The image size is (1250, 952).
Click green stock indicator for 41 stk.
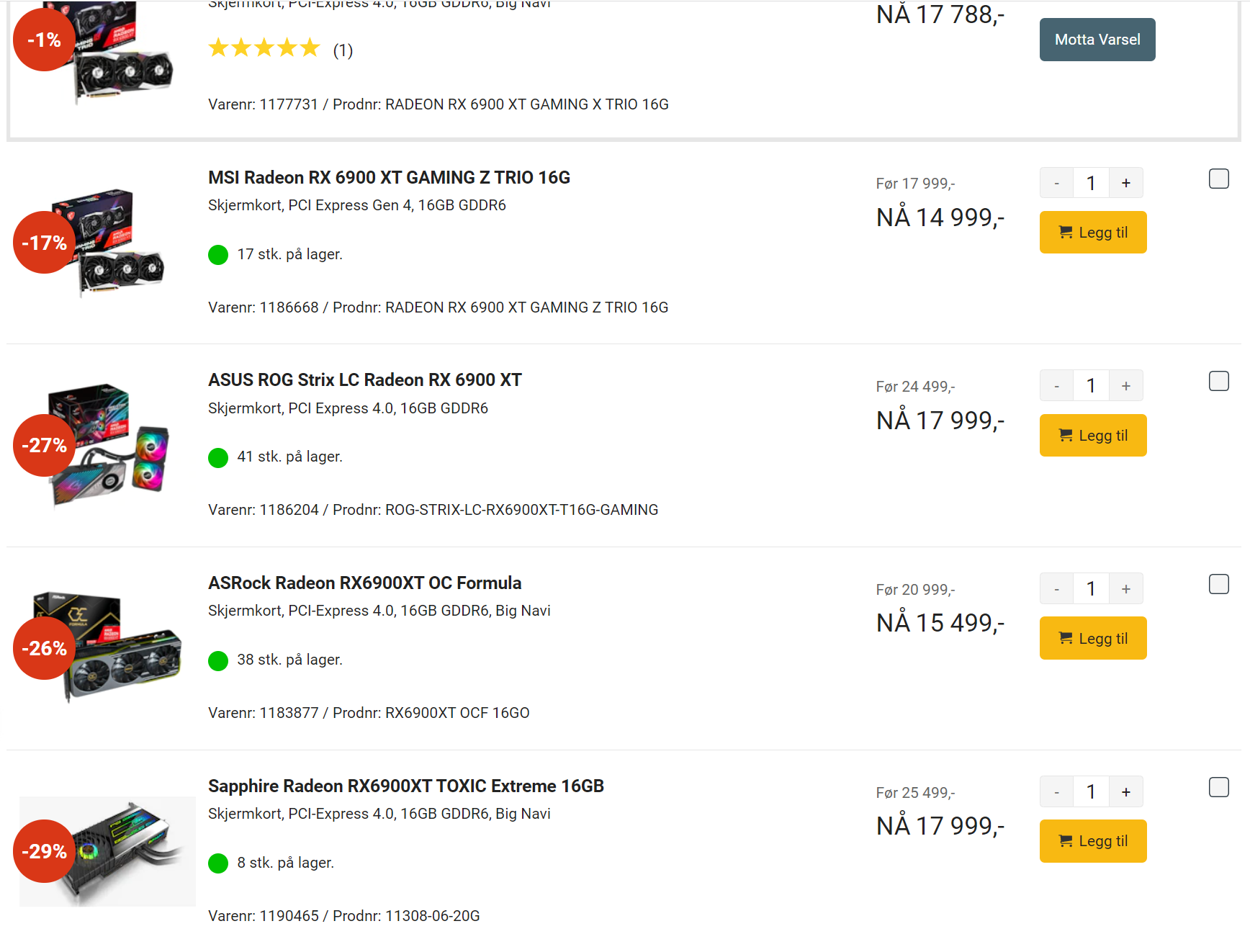(x=218, y=457)
